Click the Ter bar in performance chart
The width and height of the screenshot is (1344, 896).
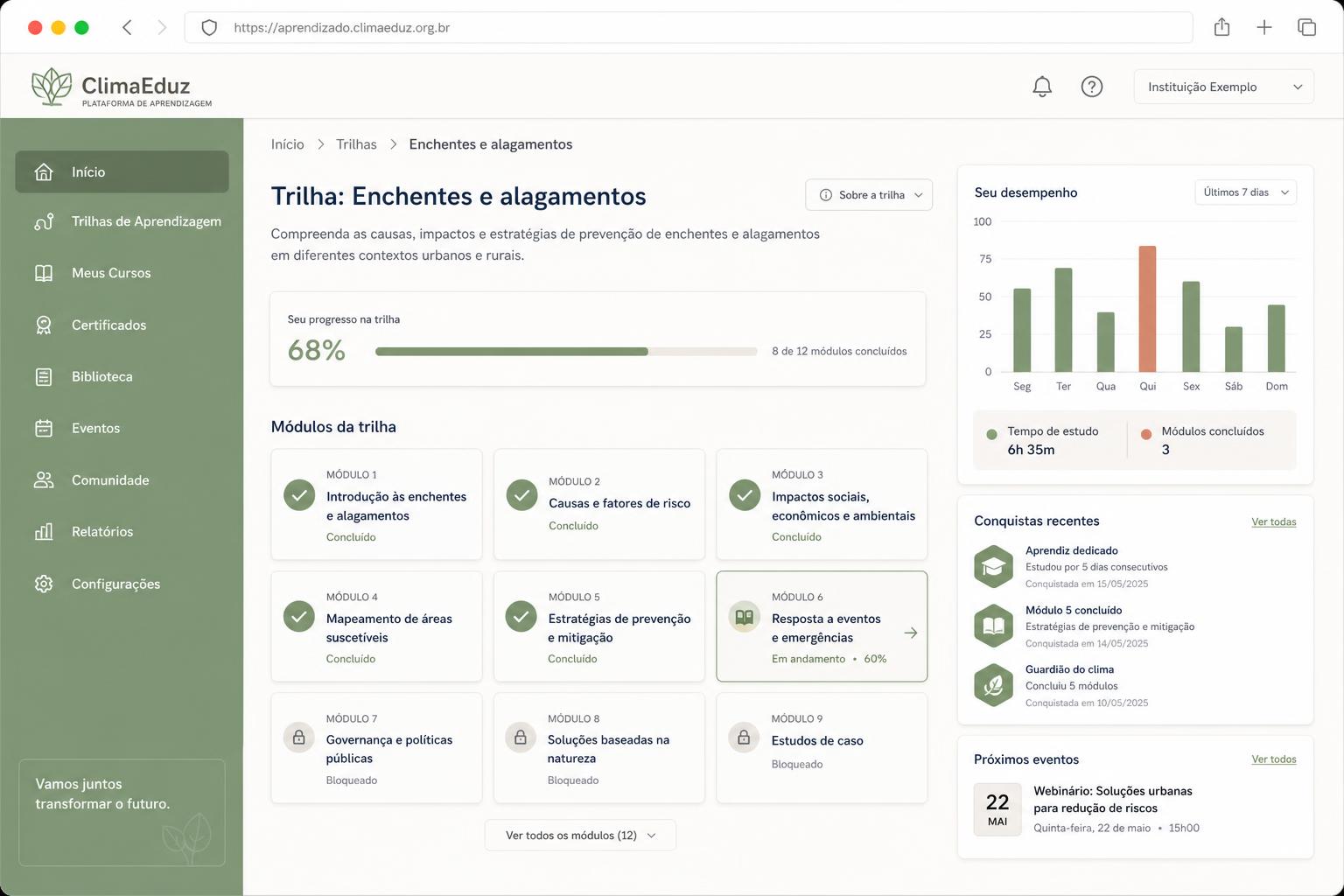click(1063, 320)
